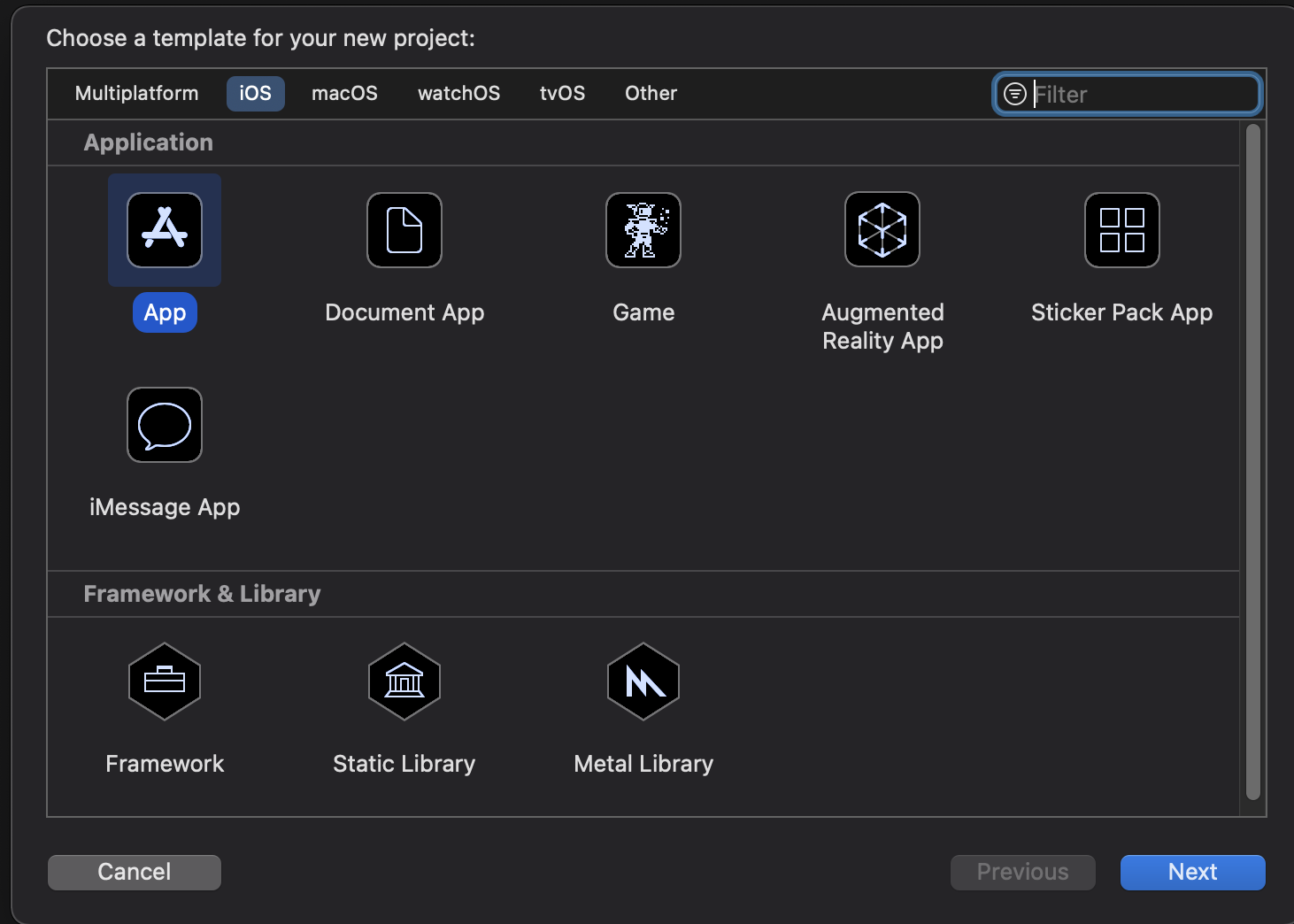This screenshot has height=924, width=1294.
Task: Click the filter icon in the search field
Action: 1015,94
